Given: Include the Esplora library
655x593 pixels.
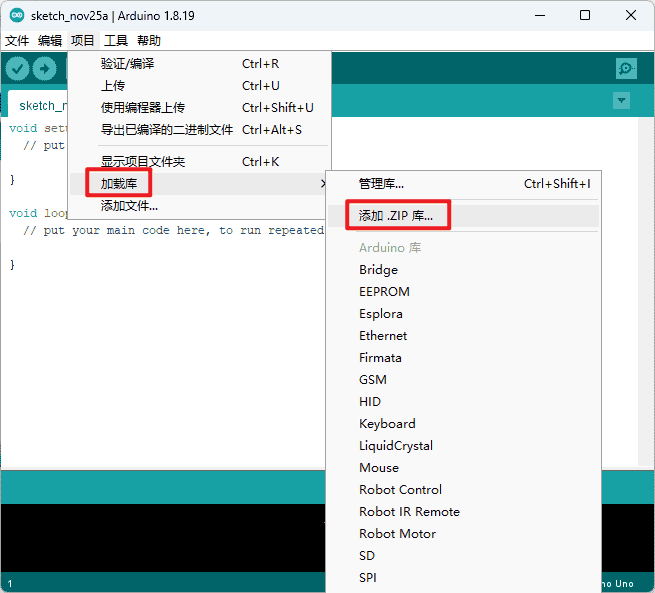Looking at the screenshot, I should point(463,314).
